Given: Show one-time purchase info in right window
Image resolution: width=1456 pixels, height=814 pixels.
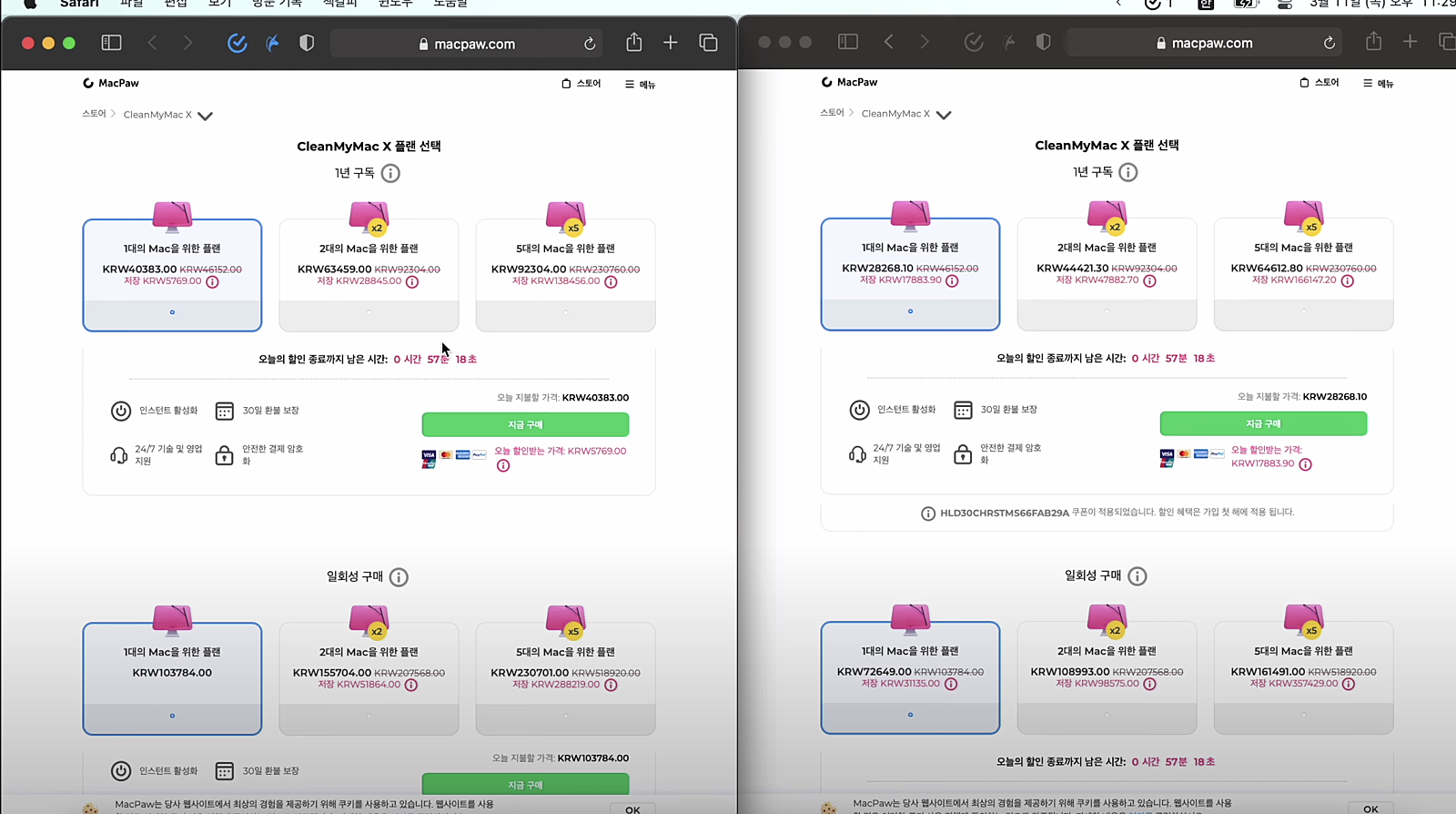Looking at the screenshot, I should (1137, 576).
